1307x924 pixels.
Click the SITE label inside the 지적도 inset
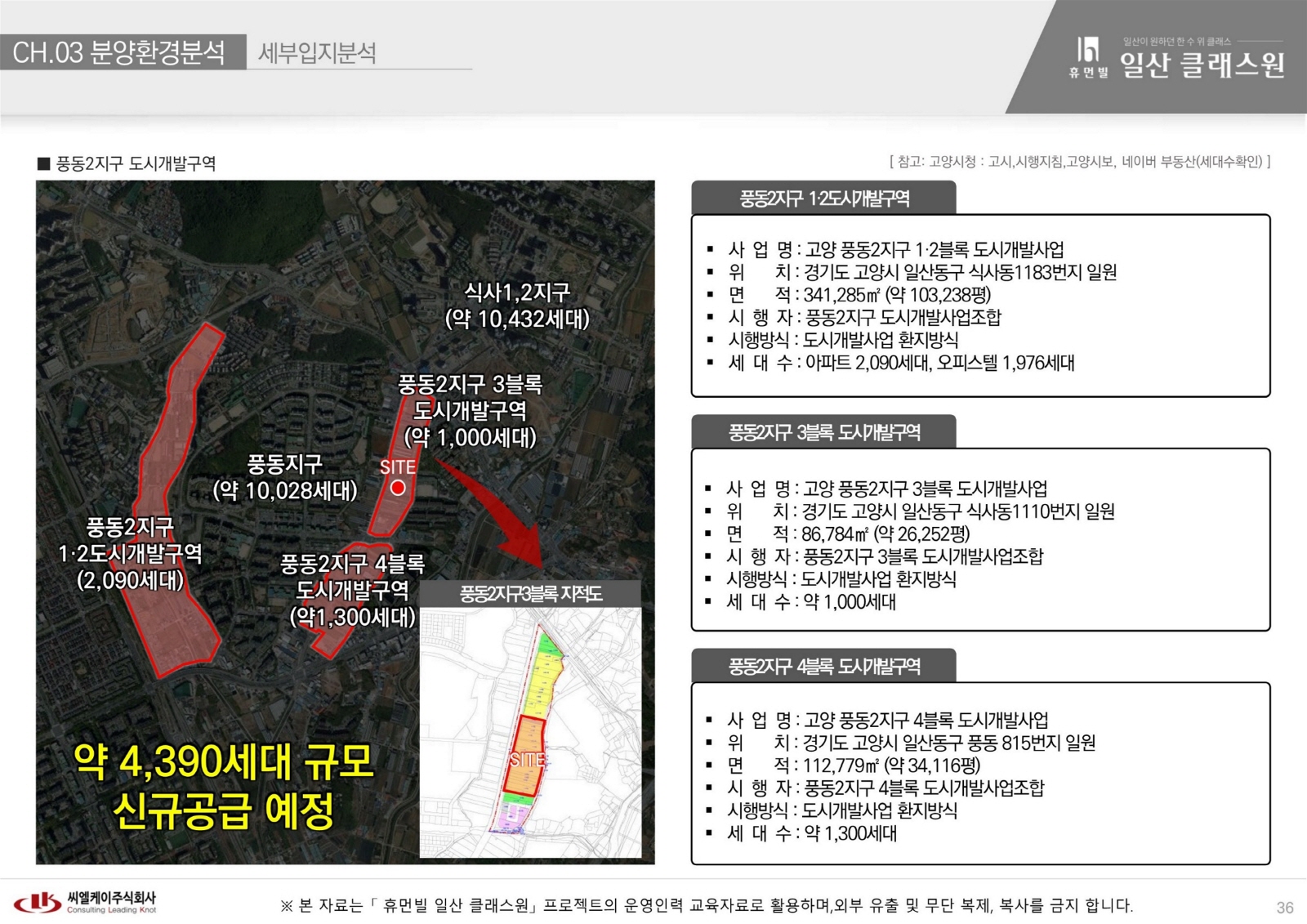527,761
